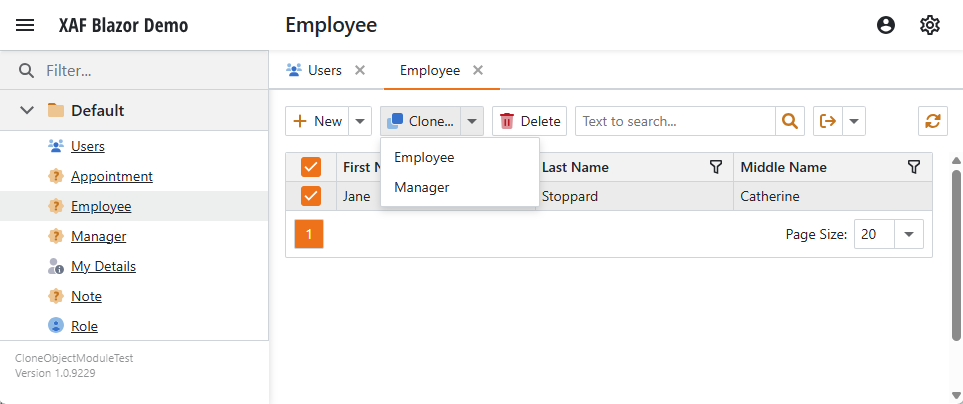Viewport: 963px width, 404px height.
Task: Collapse the Default navigation group
Action: [27, 110]
